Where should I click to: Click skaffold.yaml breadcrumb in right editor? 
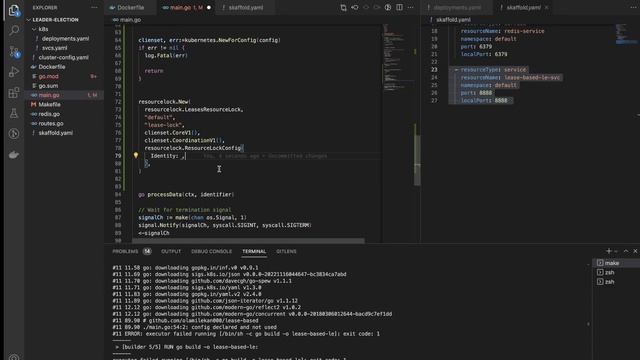point(453,20)
